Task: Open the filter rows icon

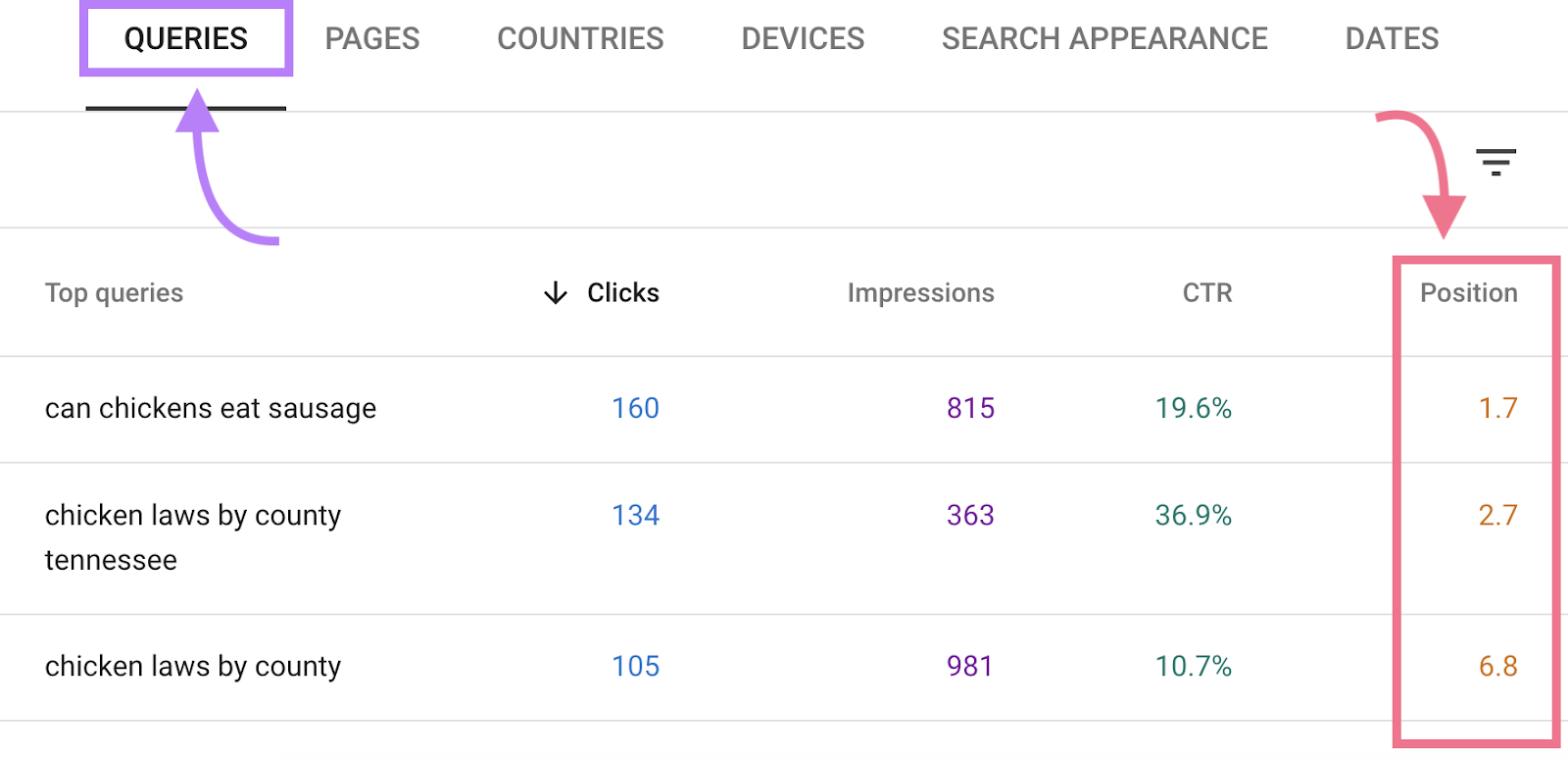Action: tap(1495, 162)
